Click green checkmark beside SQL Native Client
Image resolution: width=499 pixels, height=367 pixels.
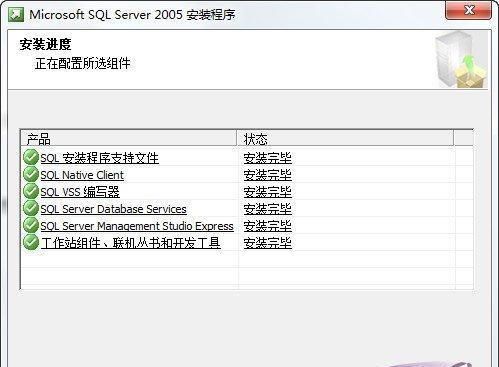31,174
